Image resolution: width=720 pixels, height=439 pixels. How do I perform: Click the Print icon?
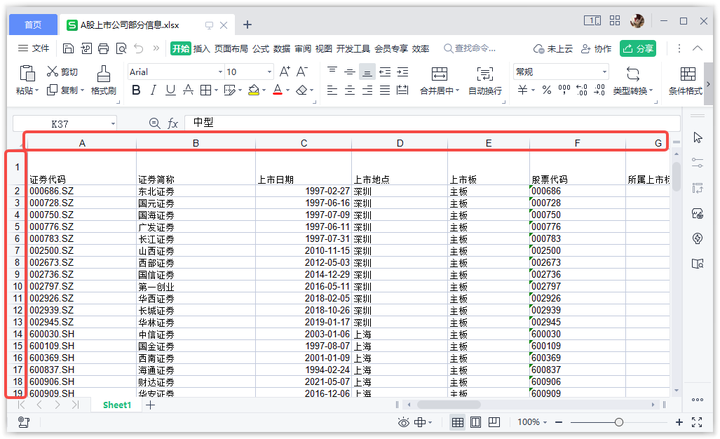(x=103, y=48)
